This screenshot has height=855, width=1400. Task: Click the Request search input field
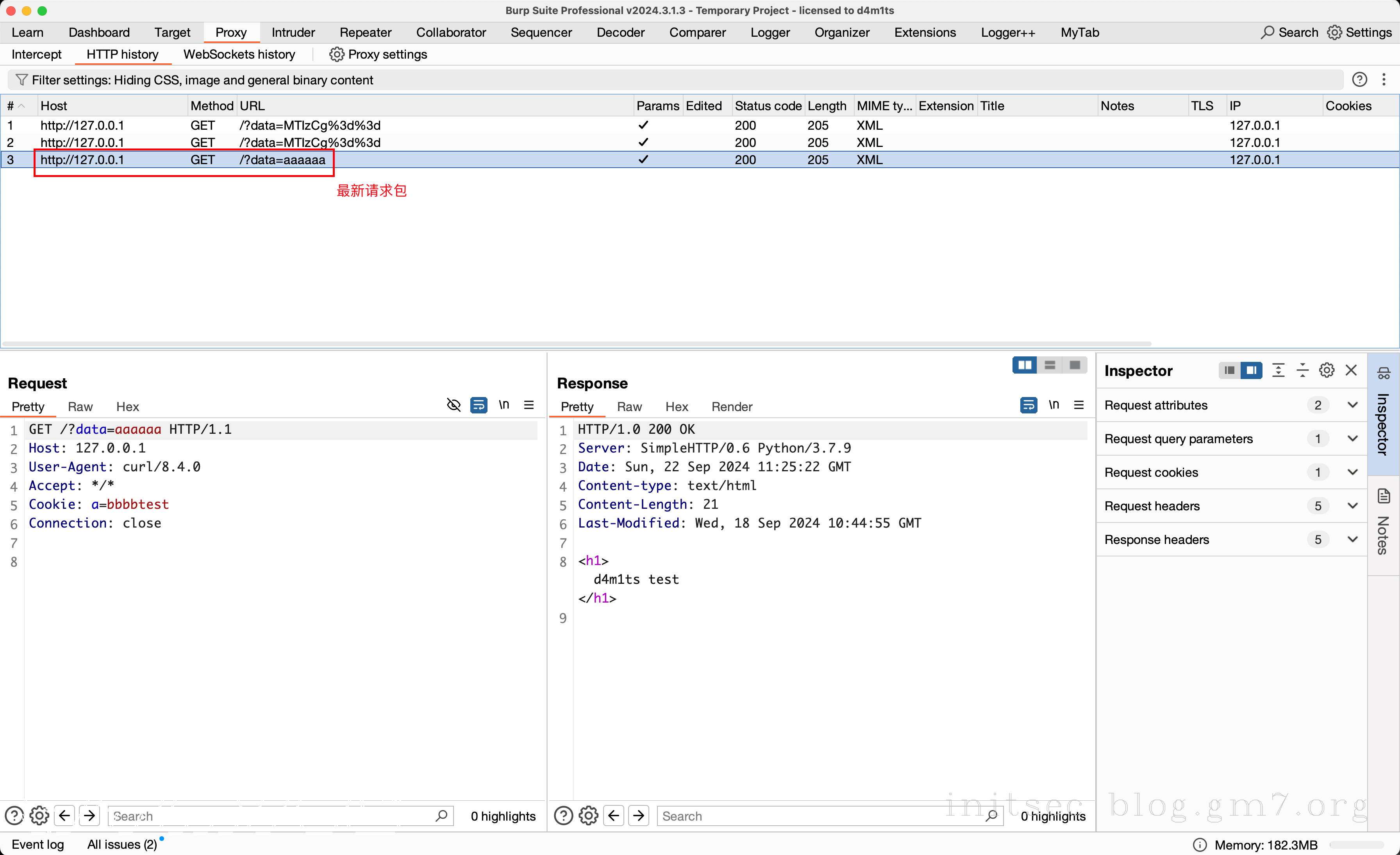pos(273,816)
